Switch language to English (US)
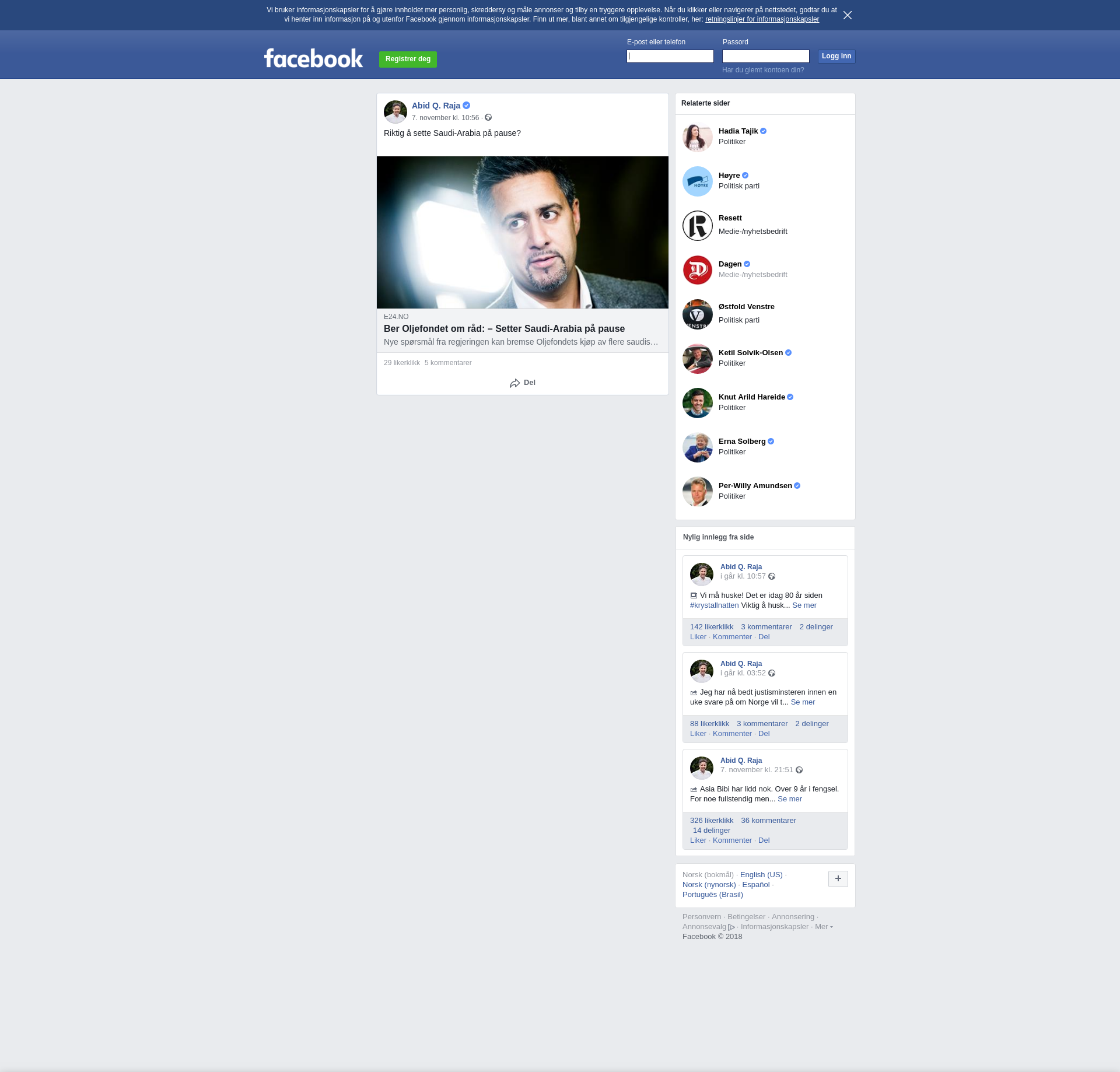 pos(761,875)
